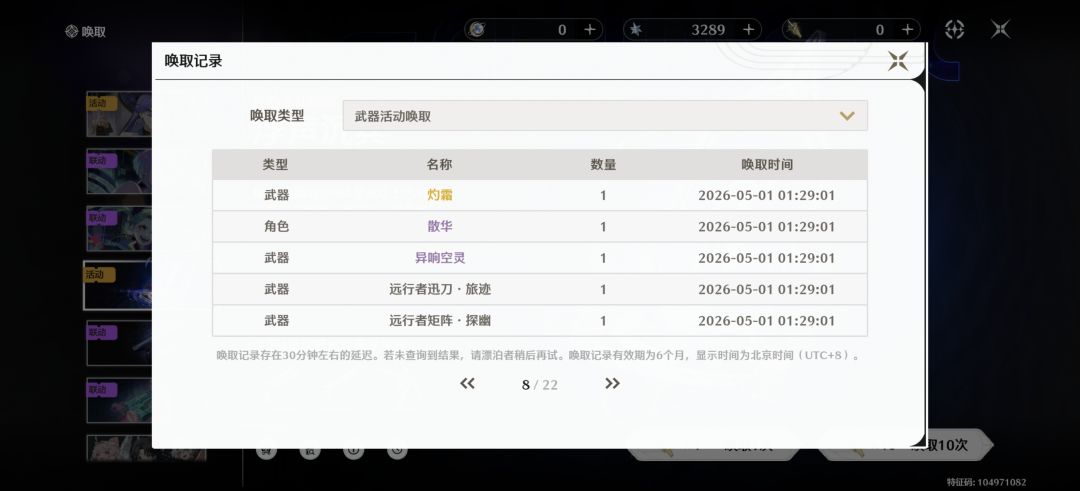Click the 唤取时间 column header
The height and width of the screenshot is (491, 1080).
(767, 165)
